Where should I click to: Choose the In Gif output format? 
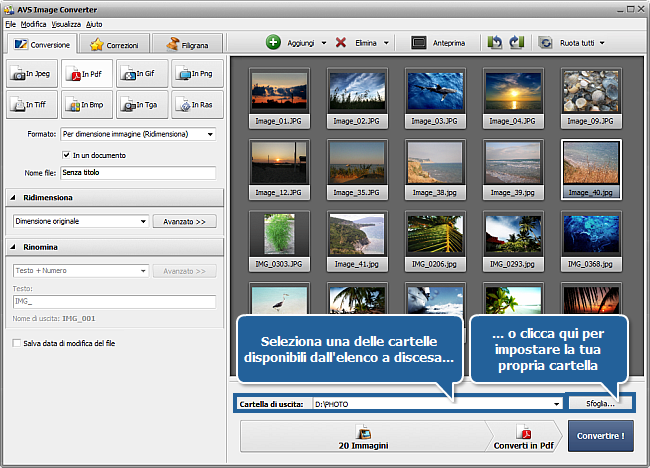pyautogui.click(x=141, y=73)
